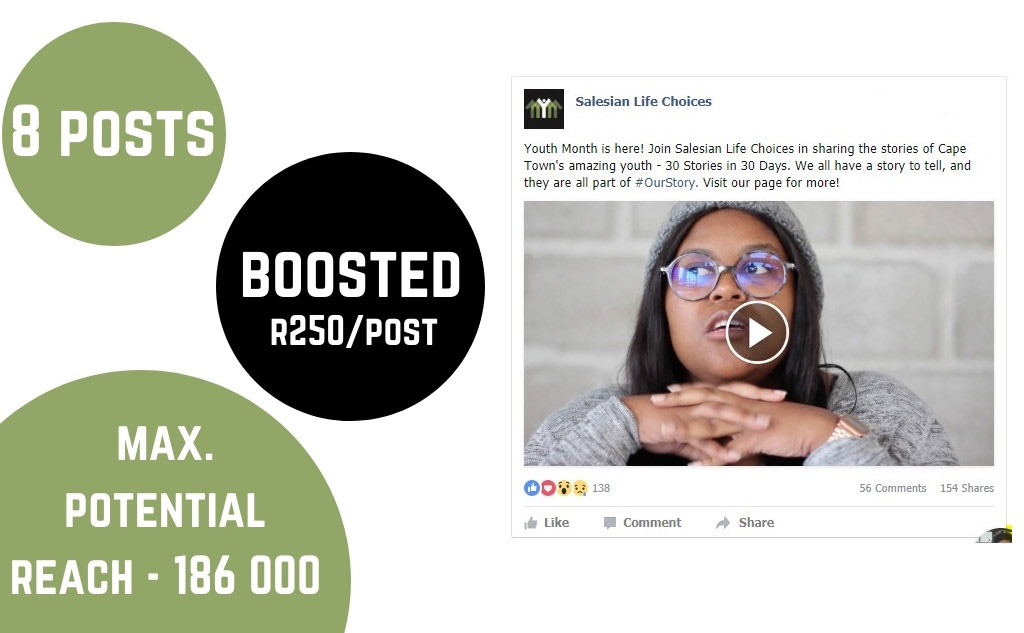
Task: Play the Youth Month video
Action: coord(757,333)
